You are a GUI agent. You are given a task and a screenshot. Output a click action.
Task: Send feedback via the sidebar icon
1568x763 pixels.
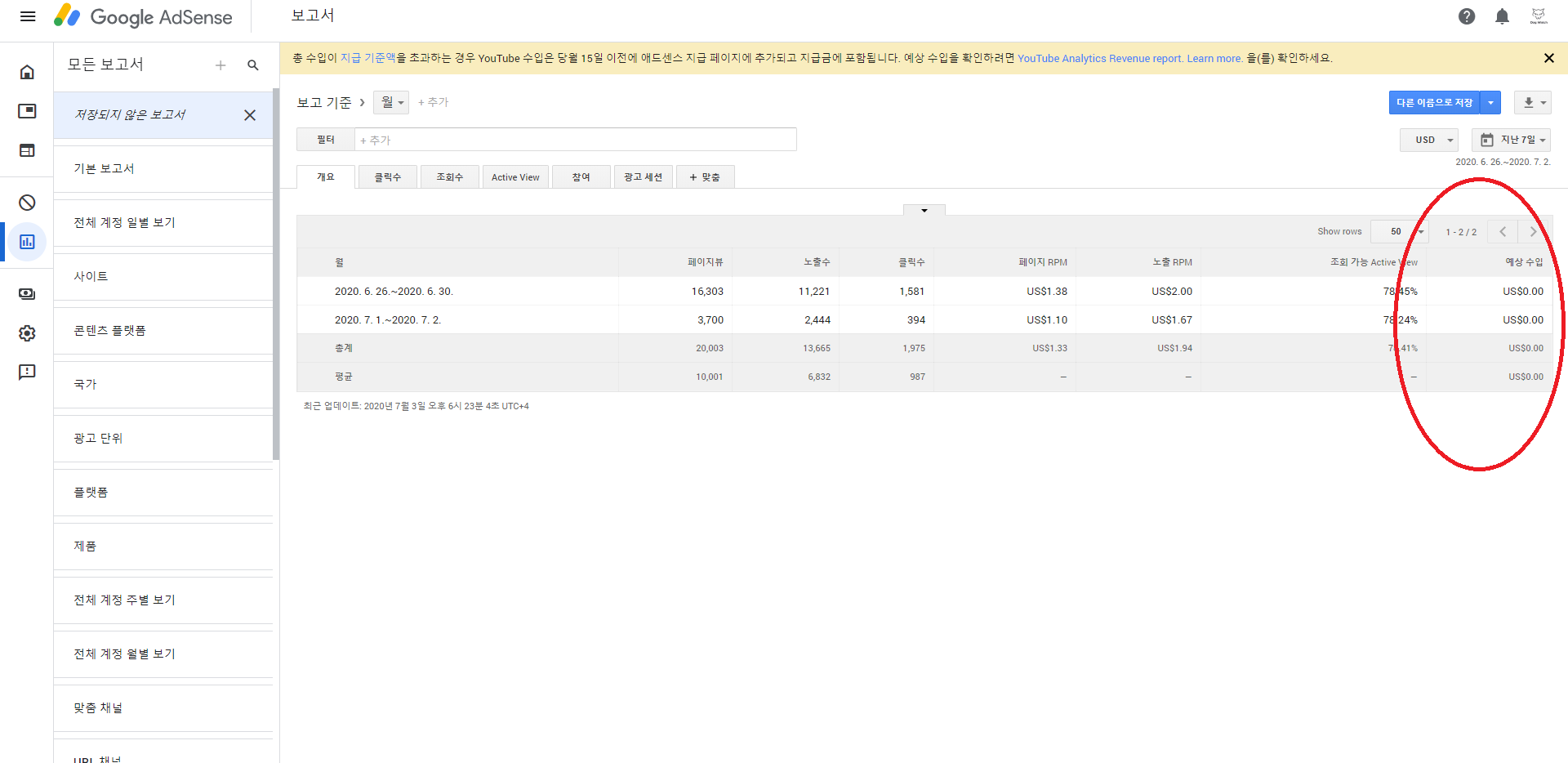click(x=27, y=372)
